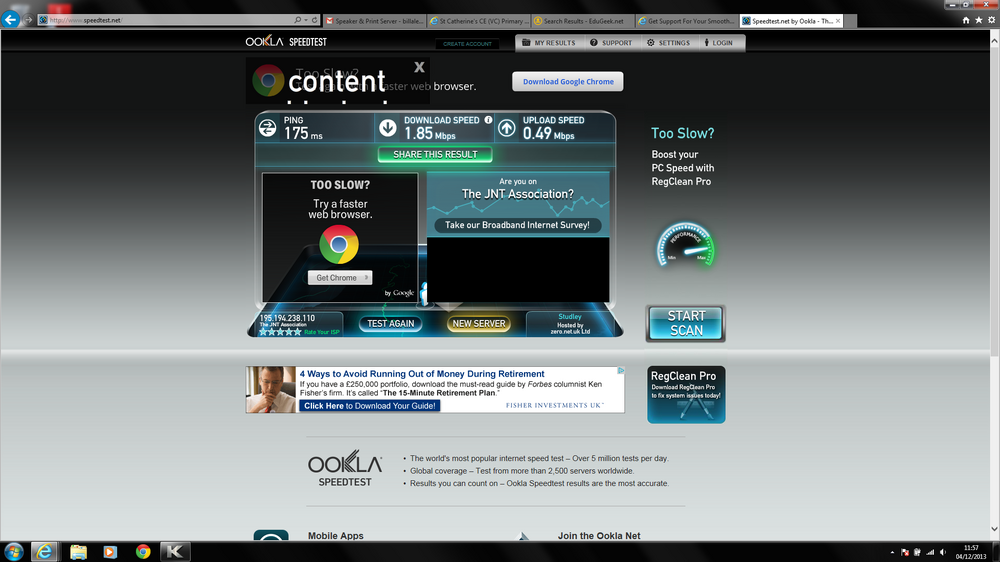This screenshot has width=1000, height=562.
Task: Click Share This Result button
Action: [x=435, y=154]
